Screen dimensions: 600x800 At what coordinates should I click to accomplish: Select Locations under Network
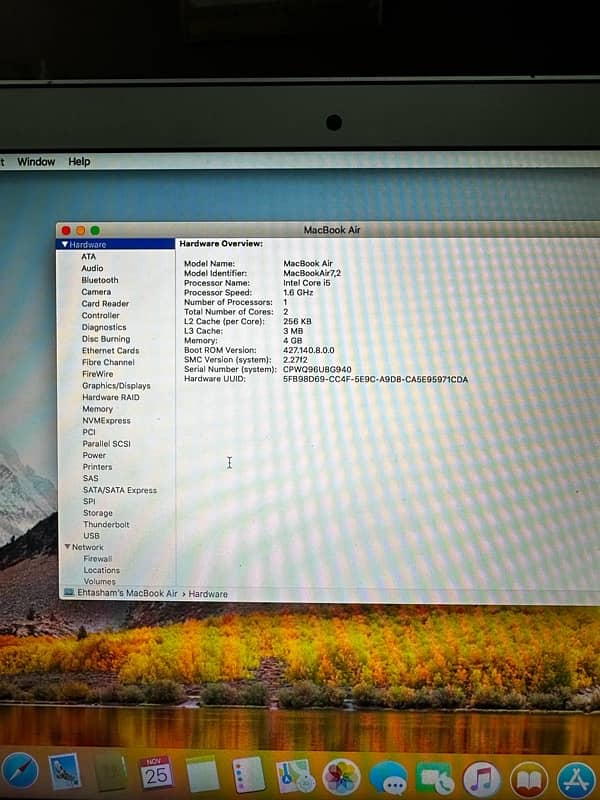[102, 570]
